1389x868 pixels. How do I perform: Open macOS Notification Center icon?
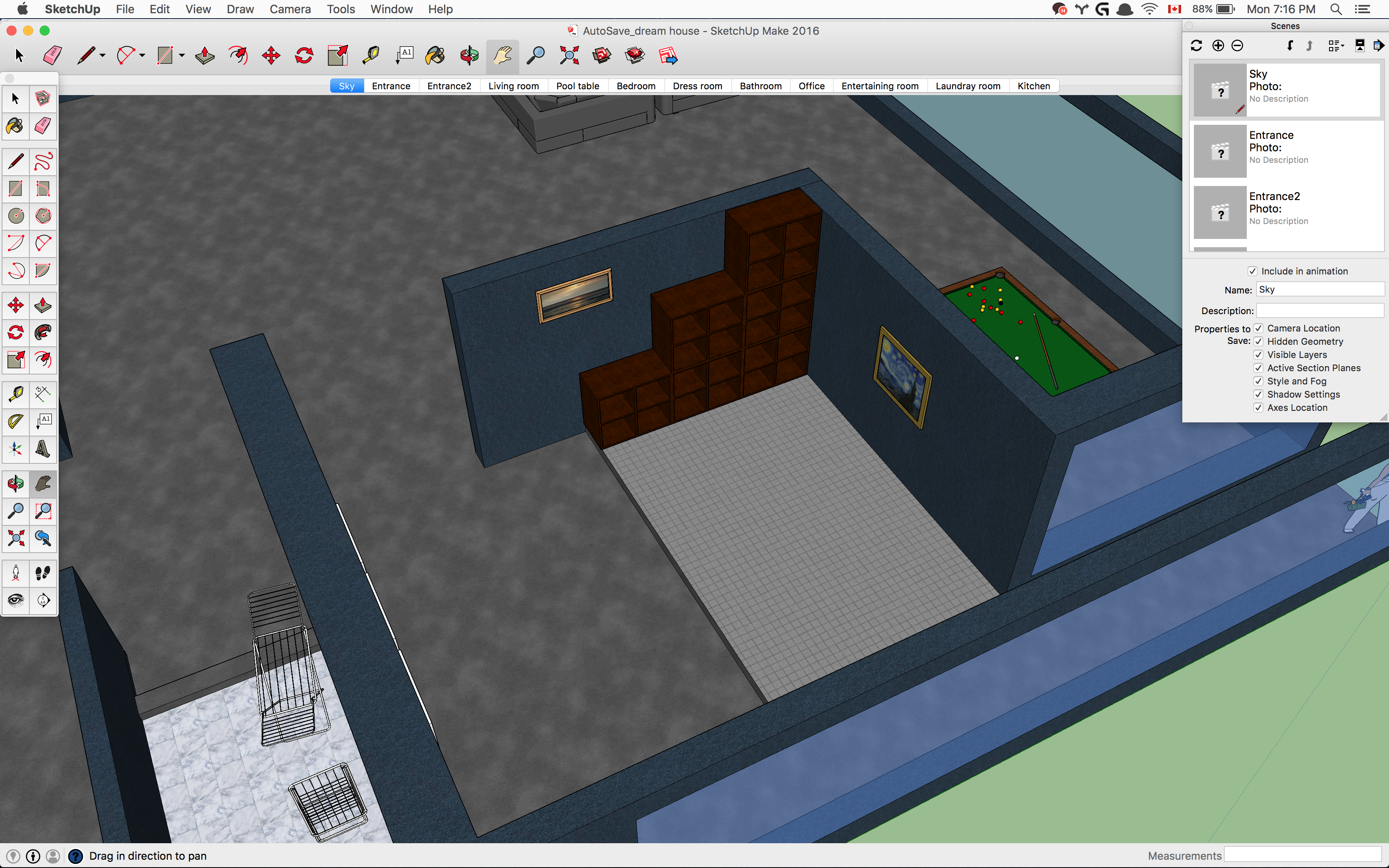pyautogui.click(x=1363, y=9)
